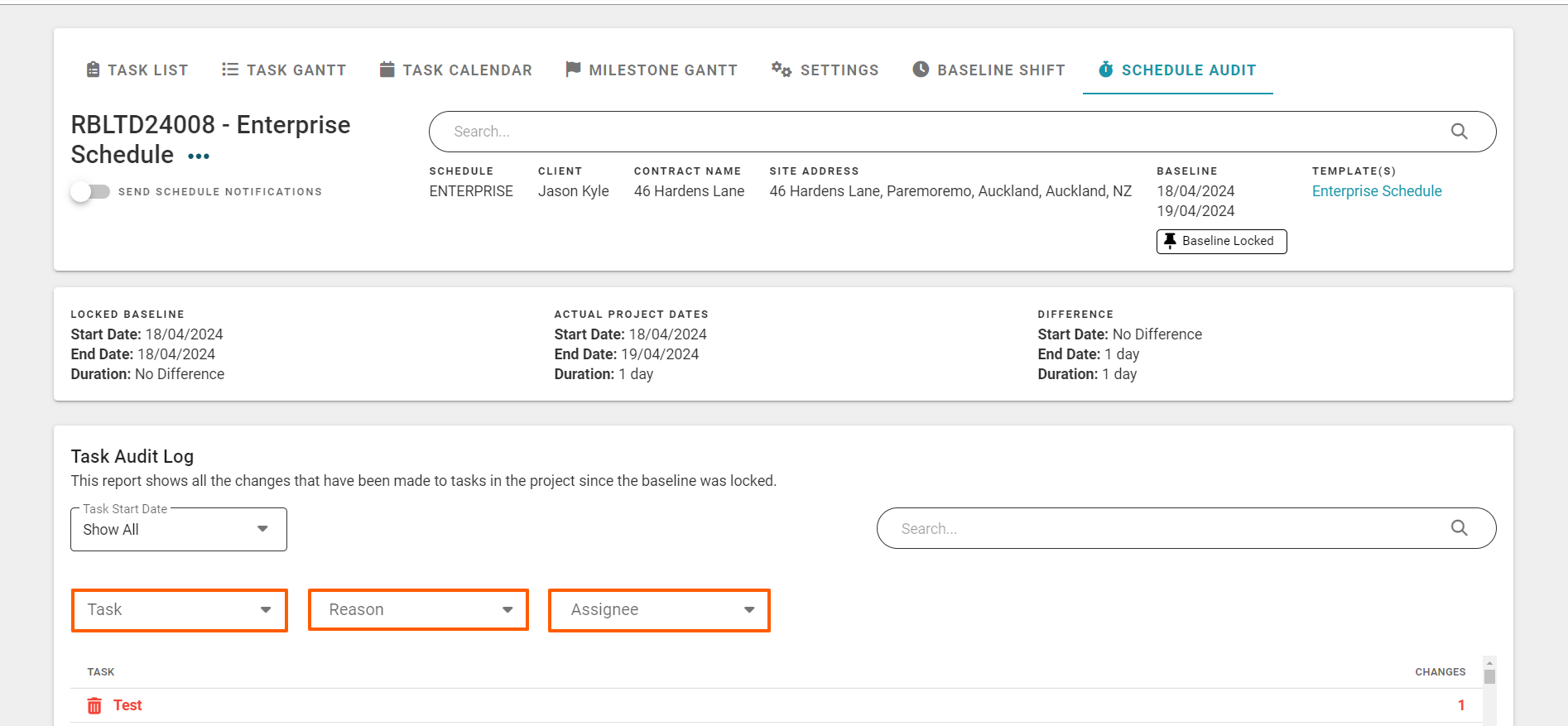
Task: Switch to the Baseline Shift tab
Action: [1000, 70]
